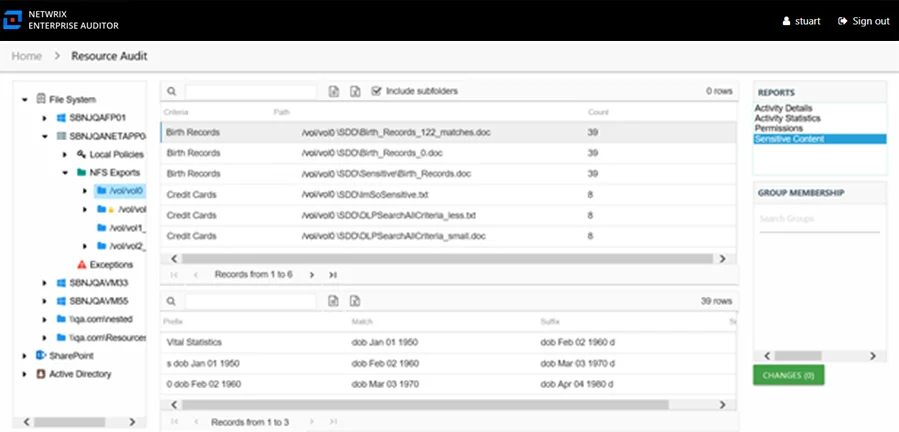Click the Sign out link
This screenshot has width=899, height=432.
pyautogui.click(x=863, y=21)
